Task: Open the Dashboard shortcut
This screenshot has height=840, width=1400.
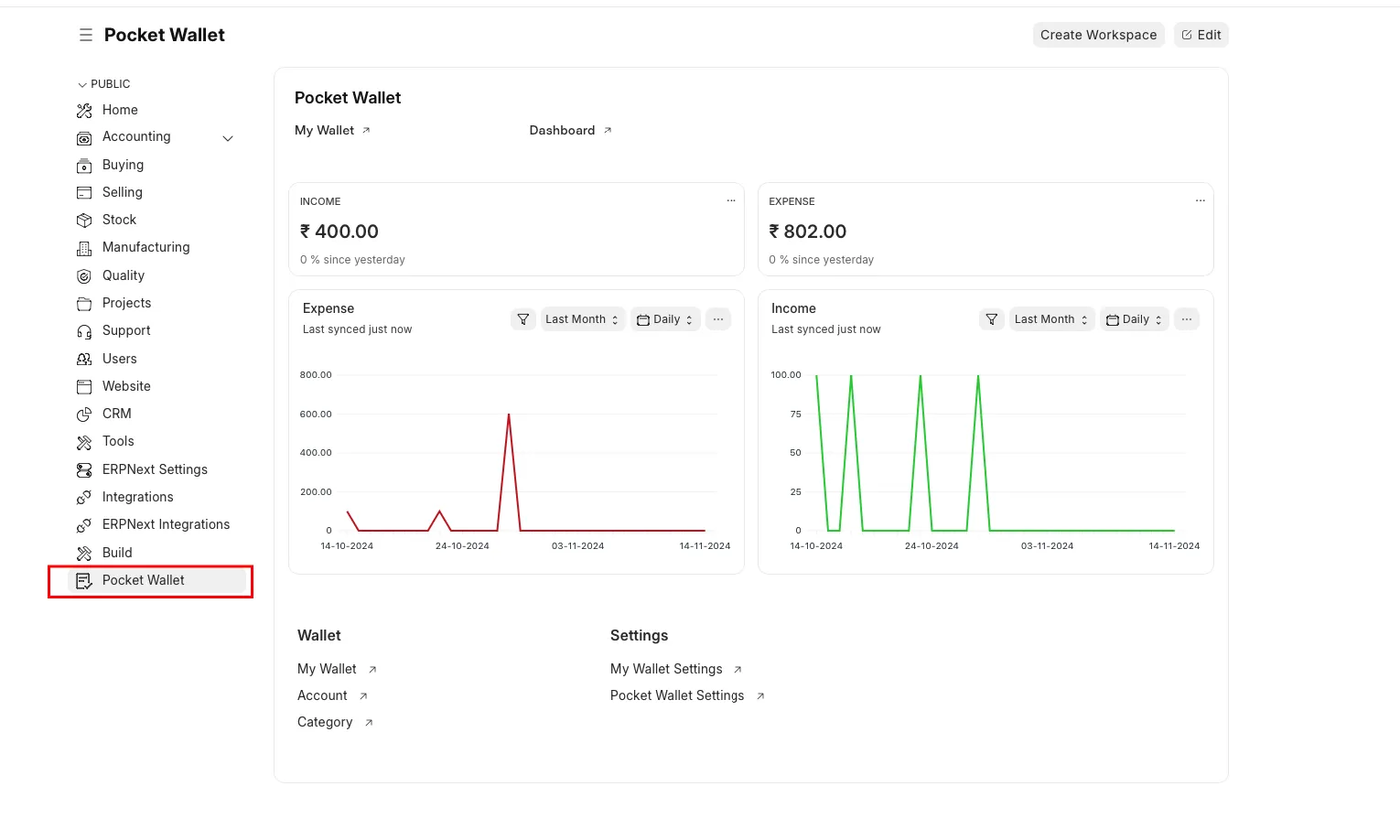Action: click(570, 131)
